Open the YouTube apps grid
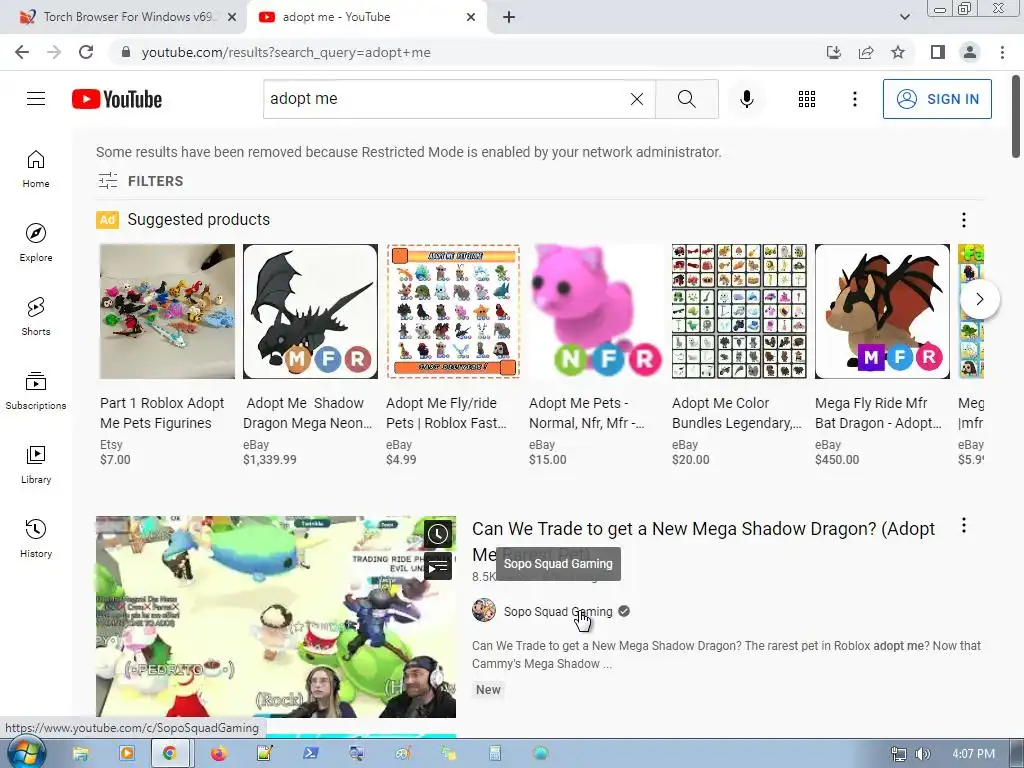 coord(807,99)
